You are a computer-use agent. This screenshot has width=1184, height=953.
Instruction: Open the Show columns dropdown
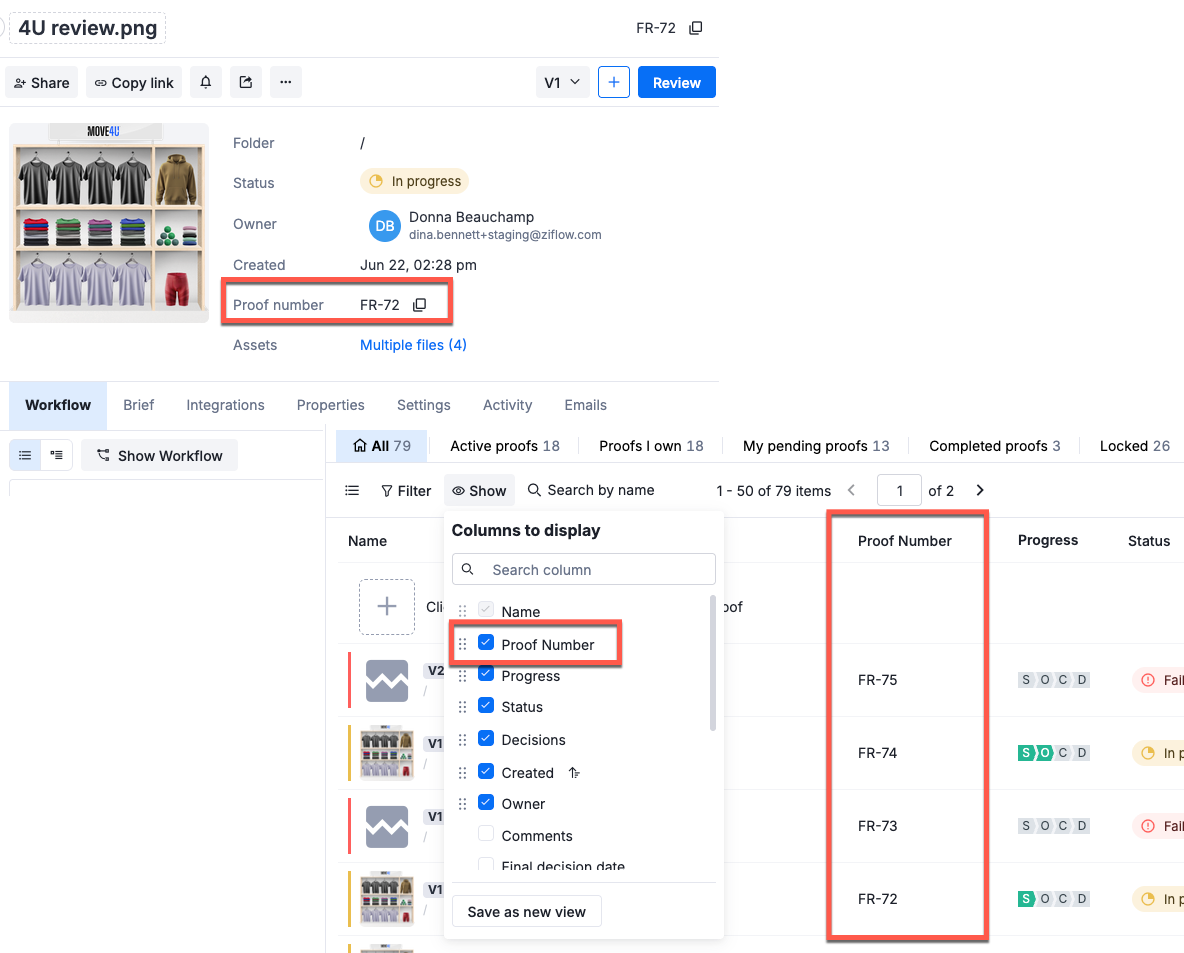[x=479, y=491]
